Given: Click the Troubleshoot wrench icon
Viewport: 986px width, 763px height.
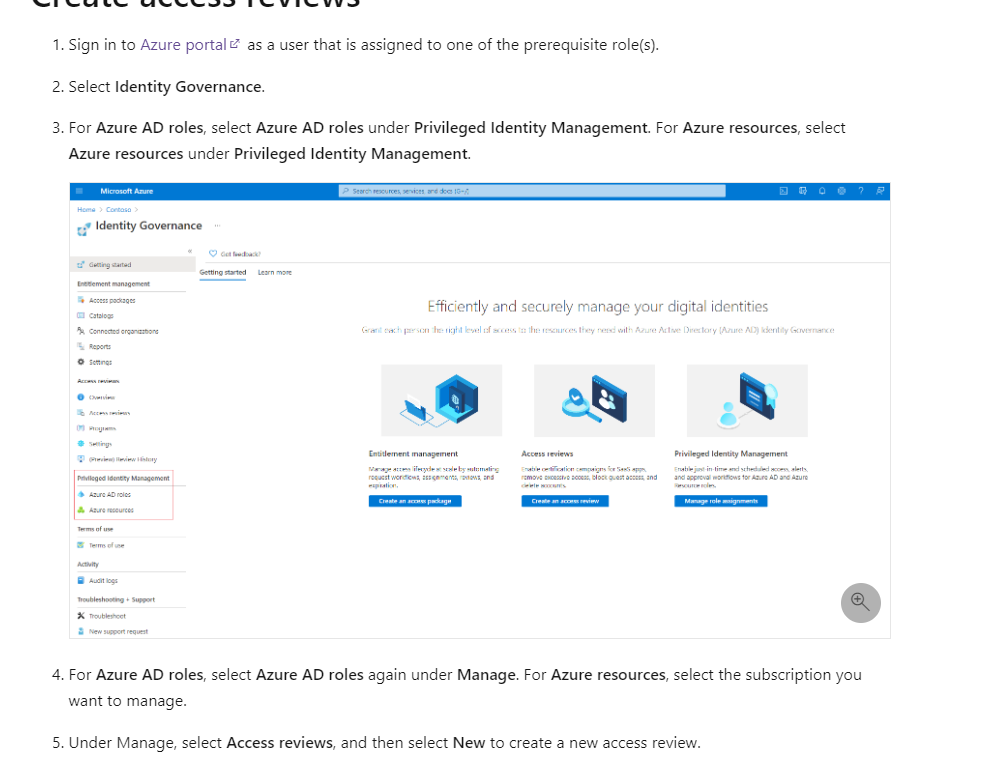Looking at the screenshot, I should pos(80,616).
